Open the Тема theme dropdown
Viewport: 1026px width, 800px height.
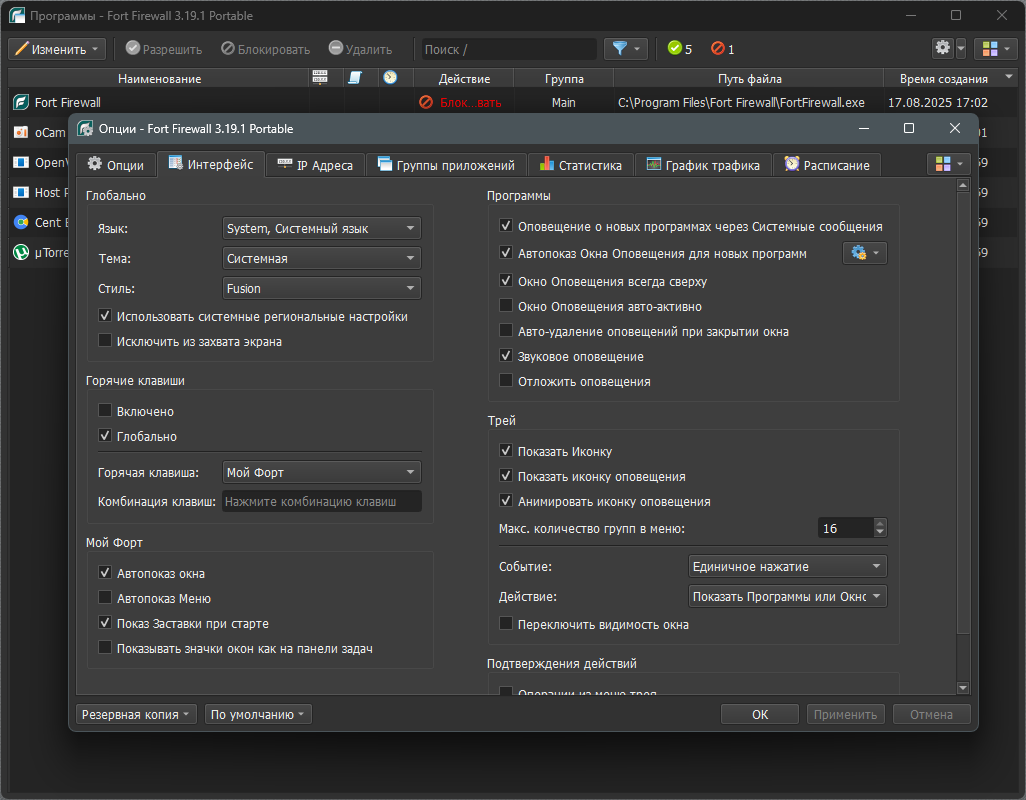321,258
